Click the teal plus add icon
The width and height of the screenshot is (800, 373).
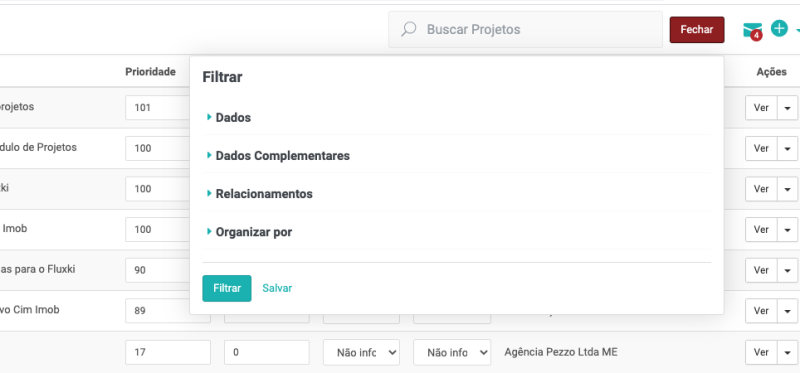coord(779,29)
